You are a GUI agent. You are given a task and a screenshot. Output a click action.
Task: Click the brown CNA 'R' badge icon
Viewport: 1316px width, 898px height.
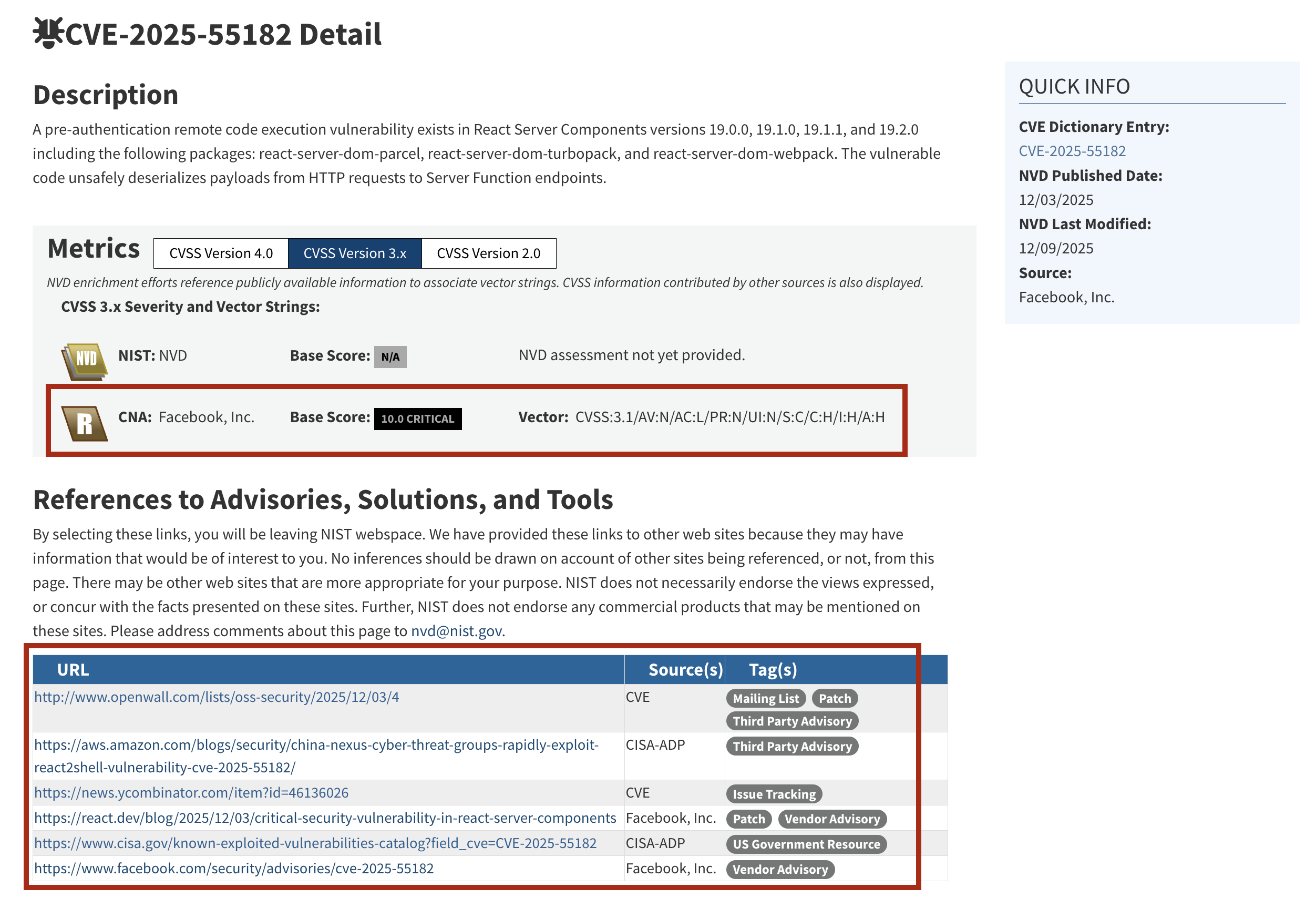click(85, 423)
